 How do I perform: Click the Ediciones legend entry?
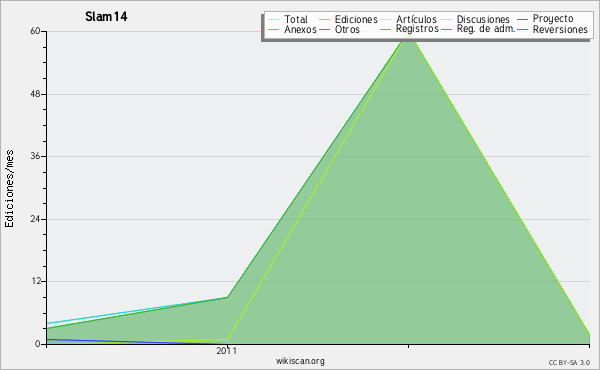point(348,19)
